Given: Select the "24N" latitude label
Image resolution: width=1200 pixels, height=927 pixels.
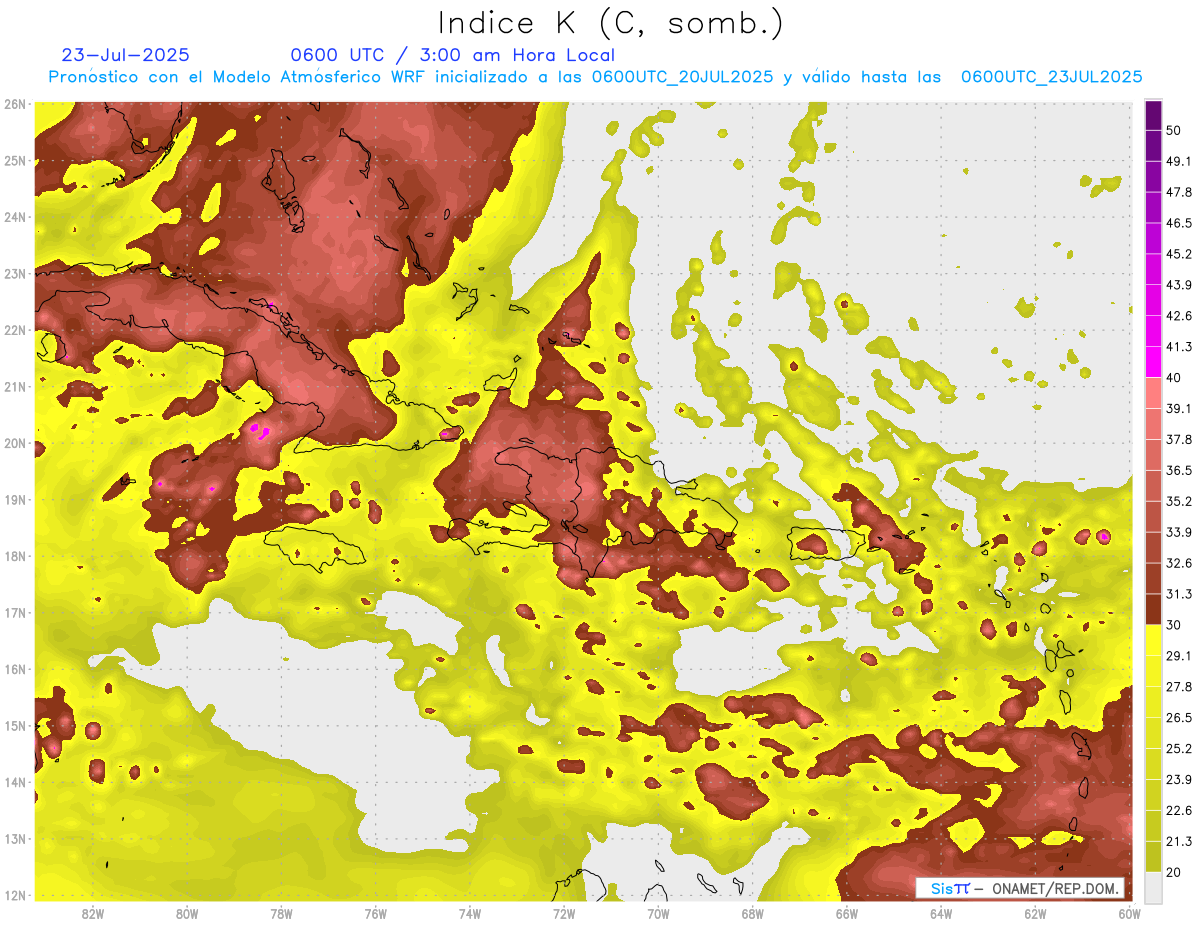Looking at the screenshot, I should [14, 217].
